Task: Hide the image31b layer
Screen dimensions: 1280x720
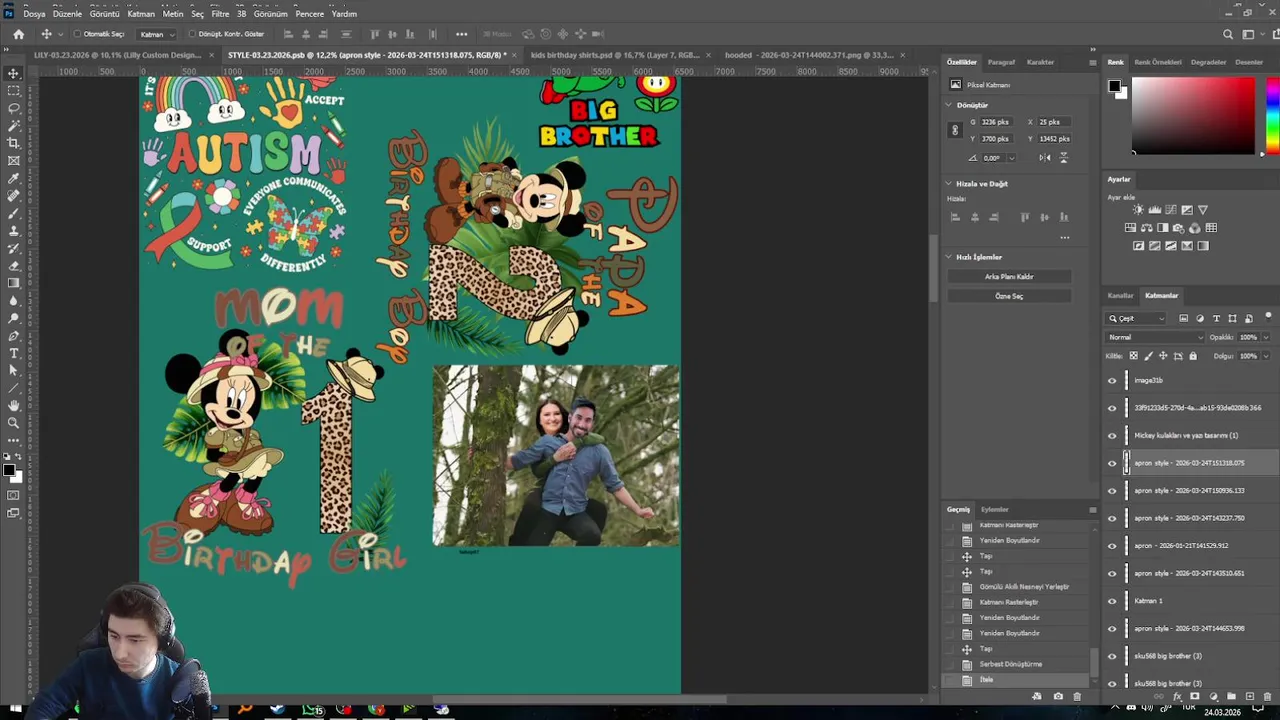Action: click(x=1112, y=380)
